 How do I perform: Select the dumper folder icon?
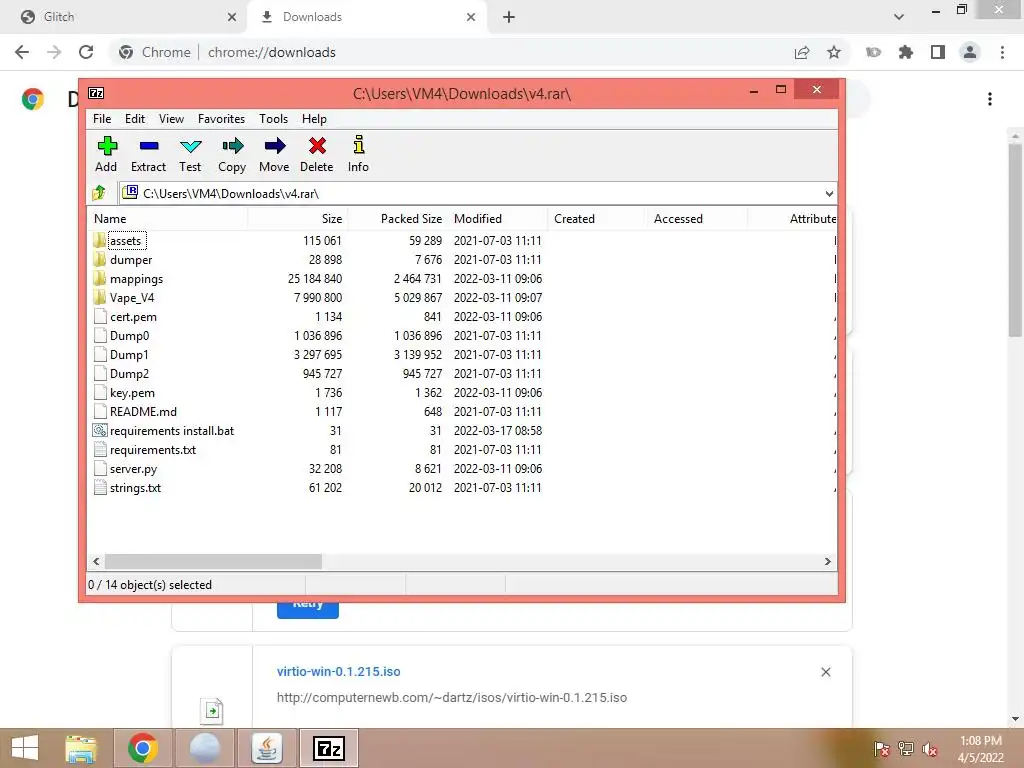coord(99,259)
